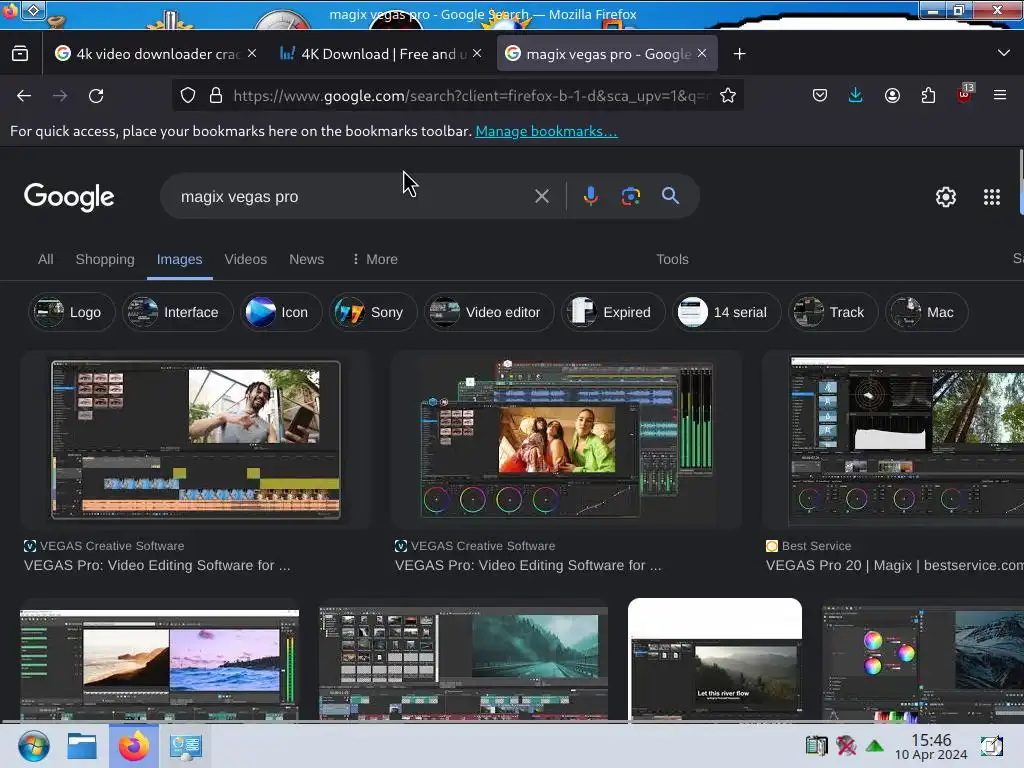
Task: Close the 4k video downloader crack tab
Action: tap(252, 53)
